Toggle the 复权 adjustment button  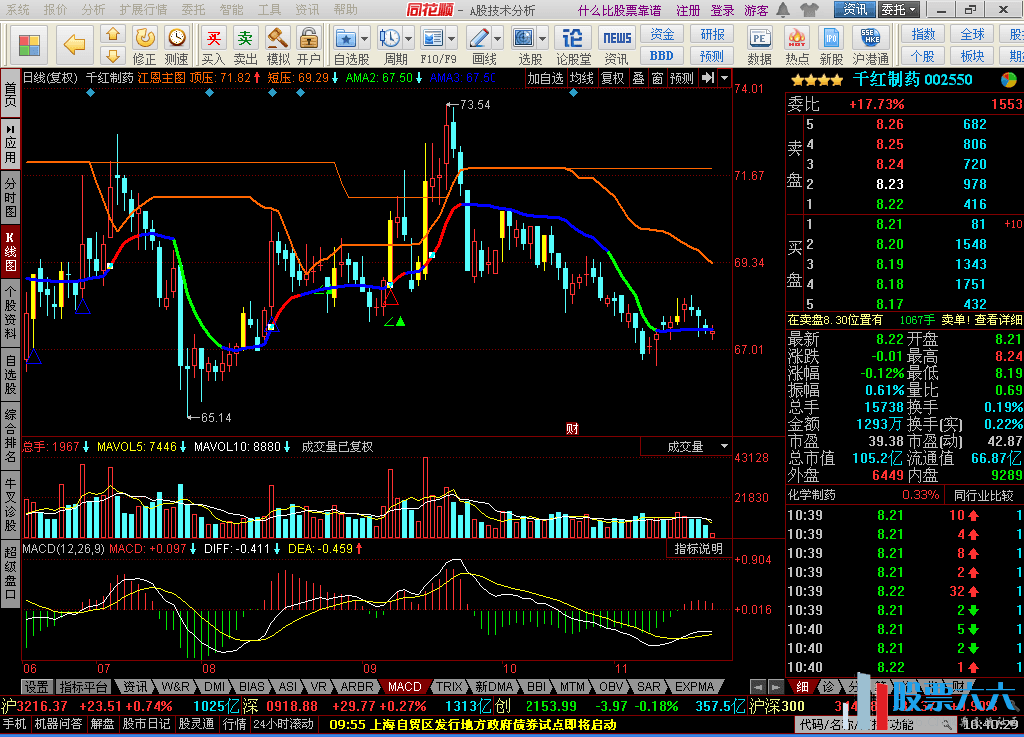point(612,78)
